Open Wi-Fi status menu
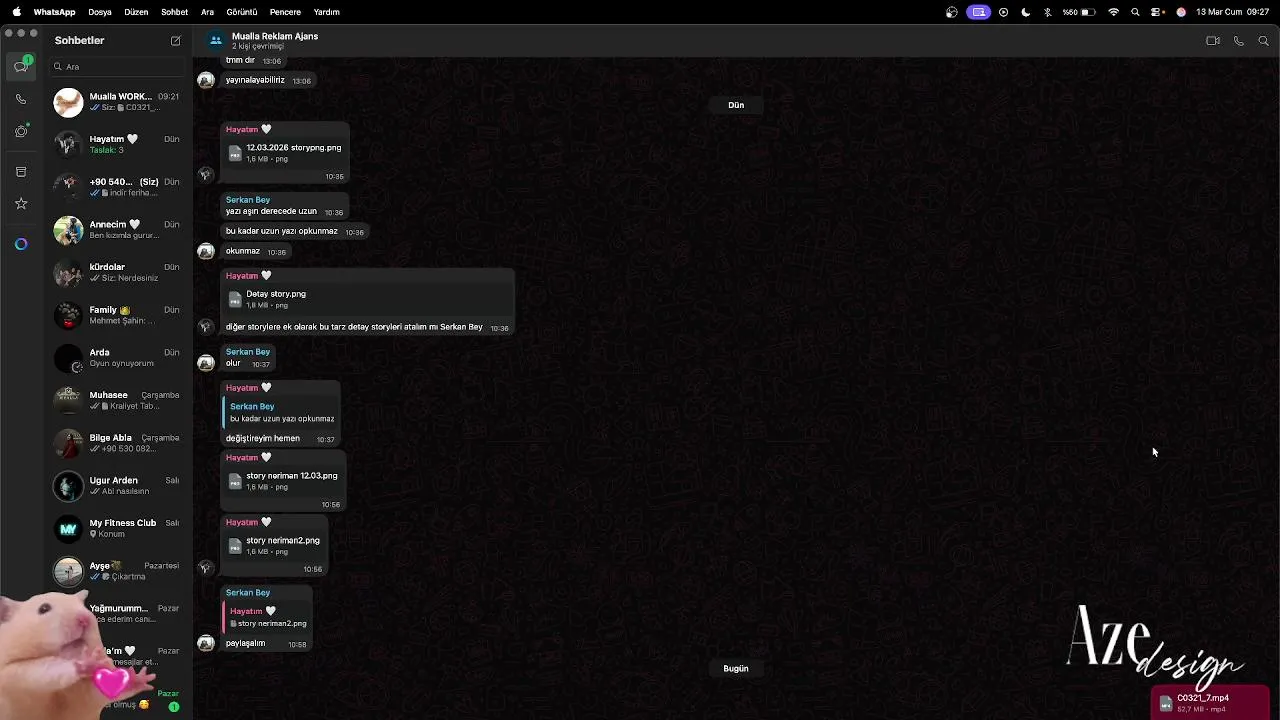Viewport: 1280px width, 720px height. click(x=1113, y=12)
